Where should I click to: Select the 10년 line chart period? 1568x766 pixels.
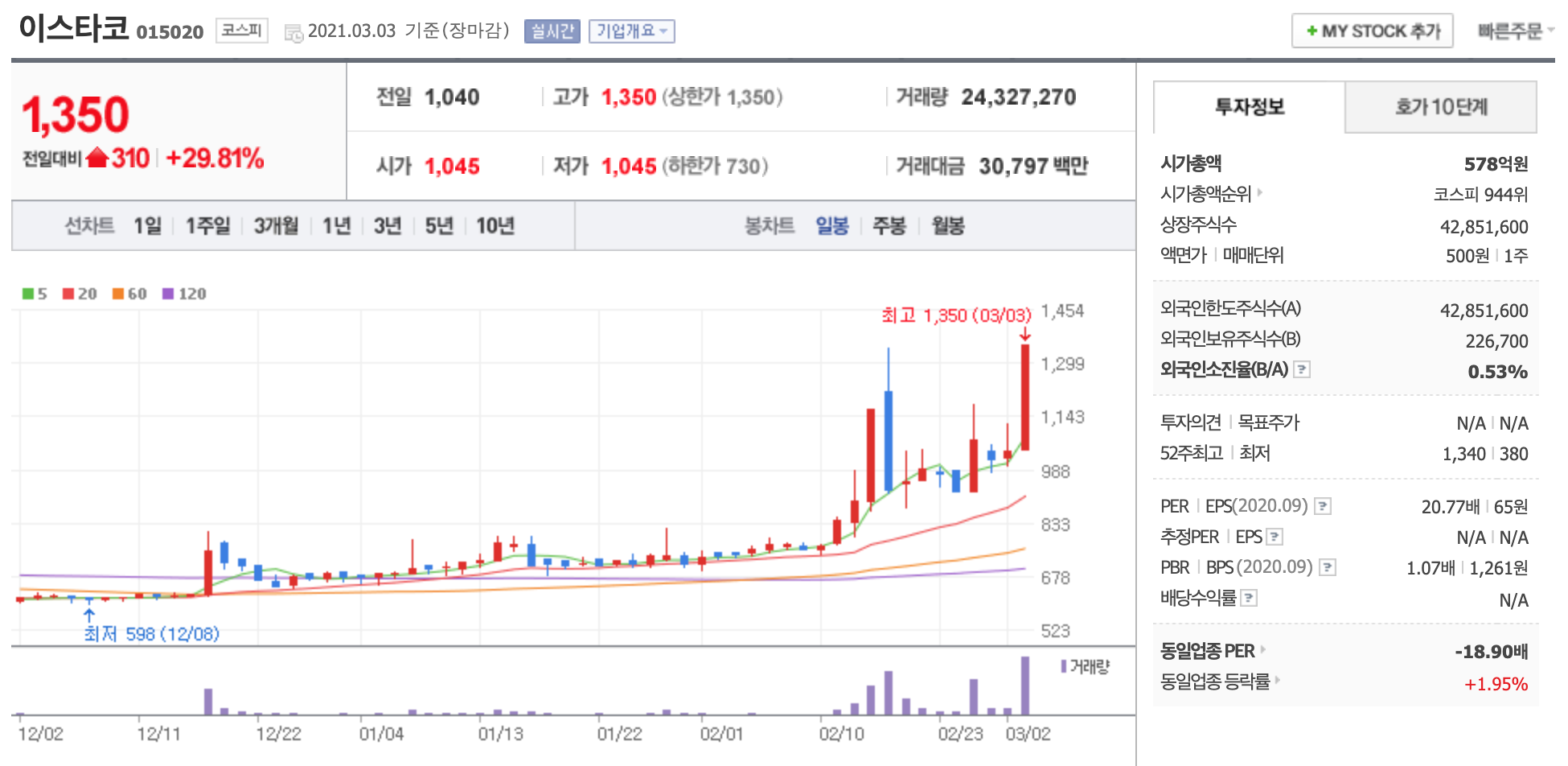495,226
